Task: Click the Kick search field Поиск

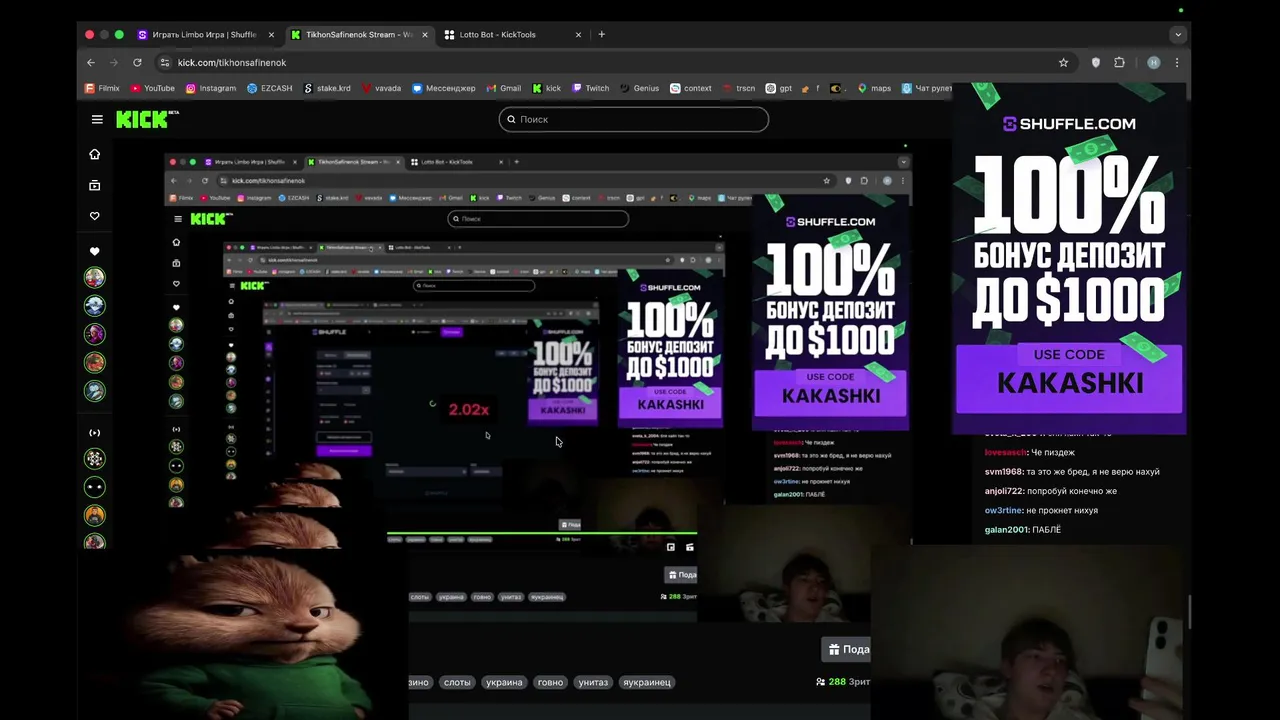Action: pos(634,119)
